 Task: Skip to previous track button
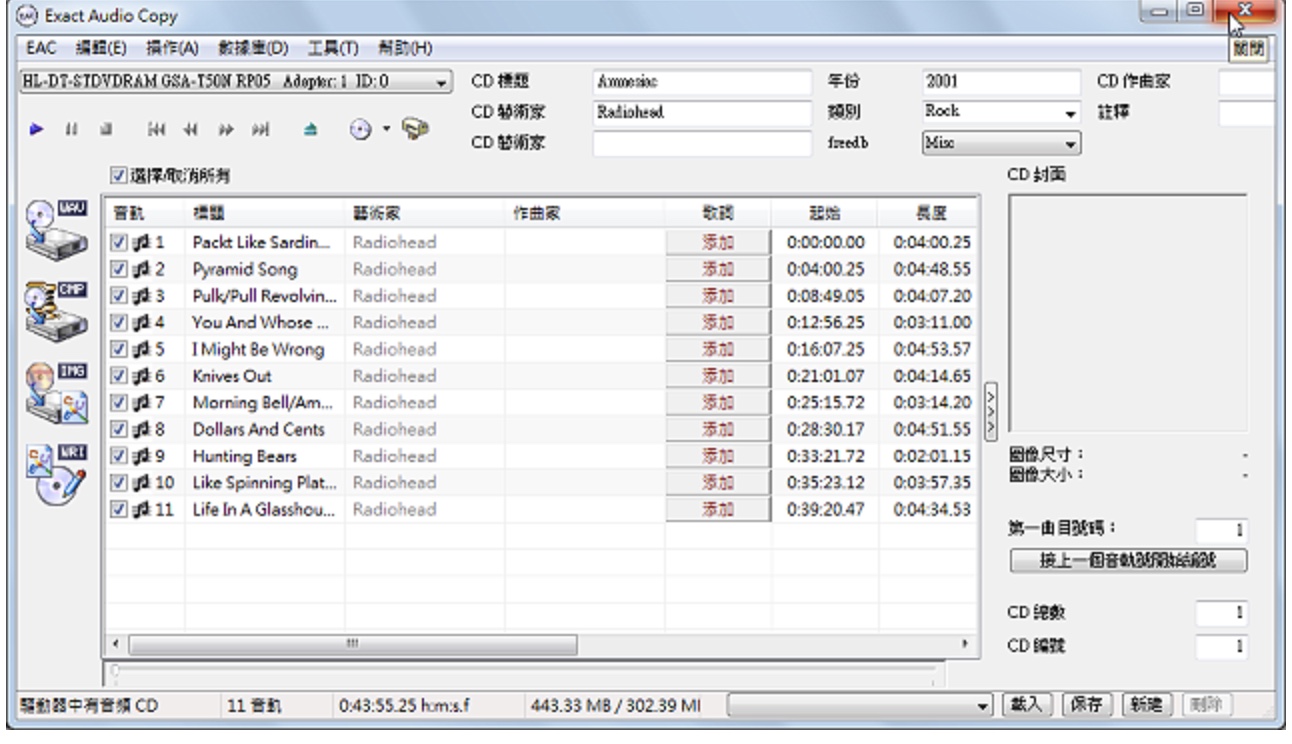point(156,129)
